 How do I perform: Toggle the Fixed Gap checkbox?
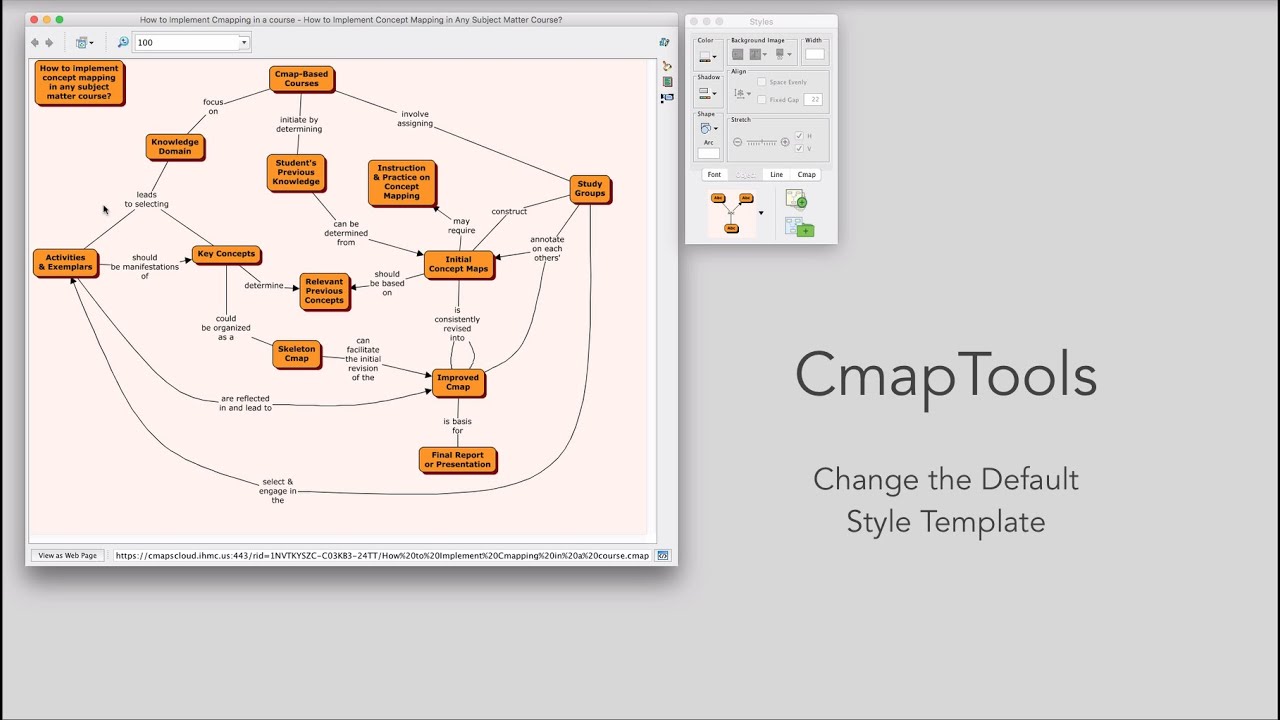pyautogui.click(x=762, y=99)
